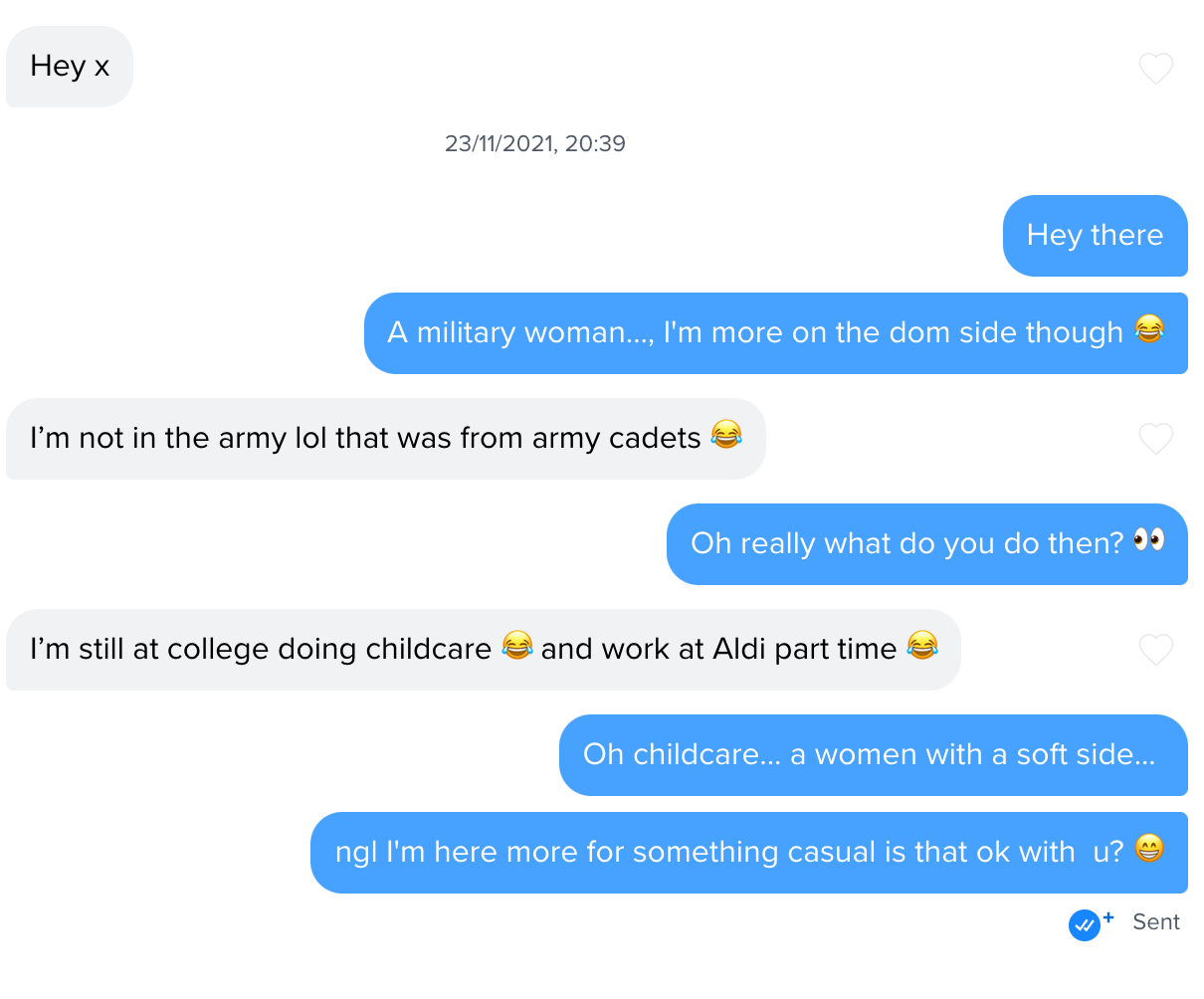The height and width of the screenshot is (999, 1204).
Task: Click the small plus next to the read receipt
Action: coord(1108,917)
